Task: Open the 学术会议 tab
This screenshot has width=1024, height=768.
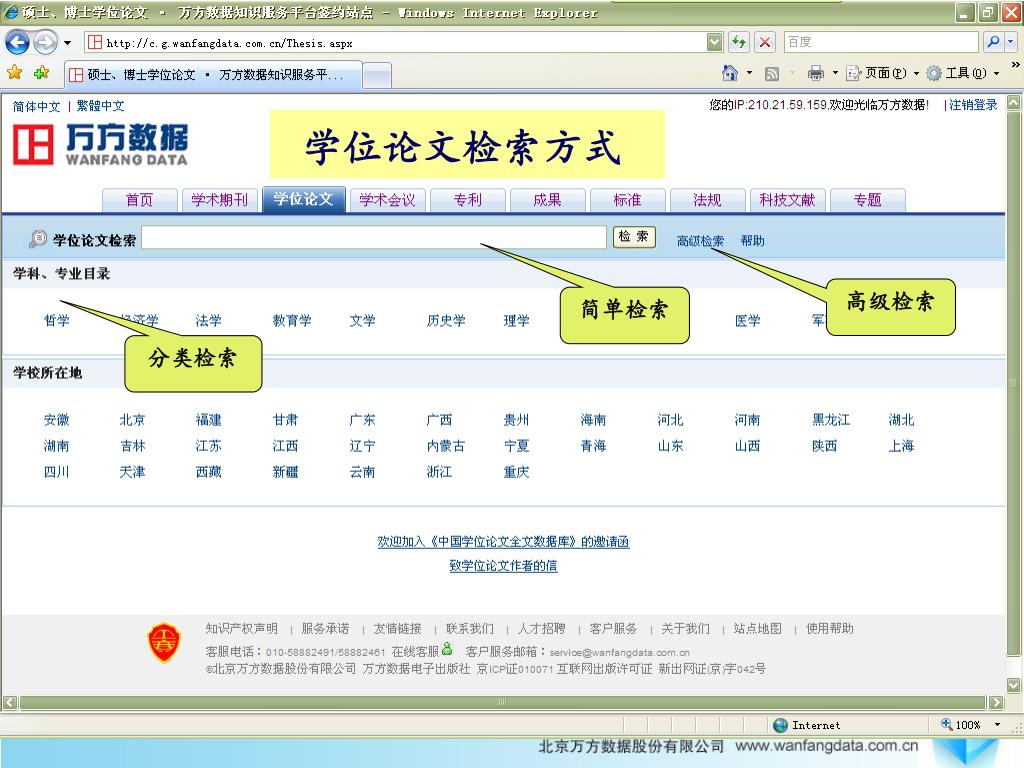Action: 387,200
